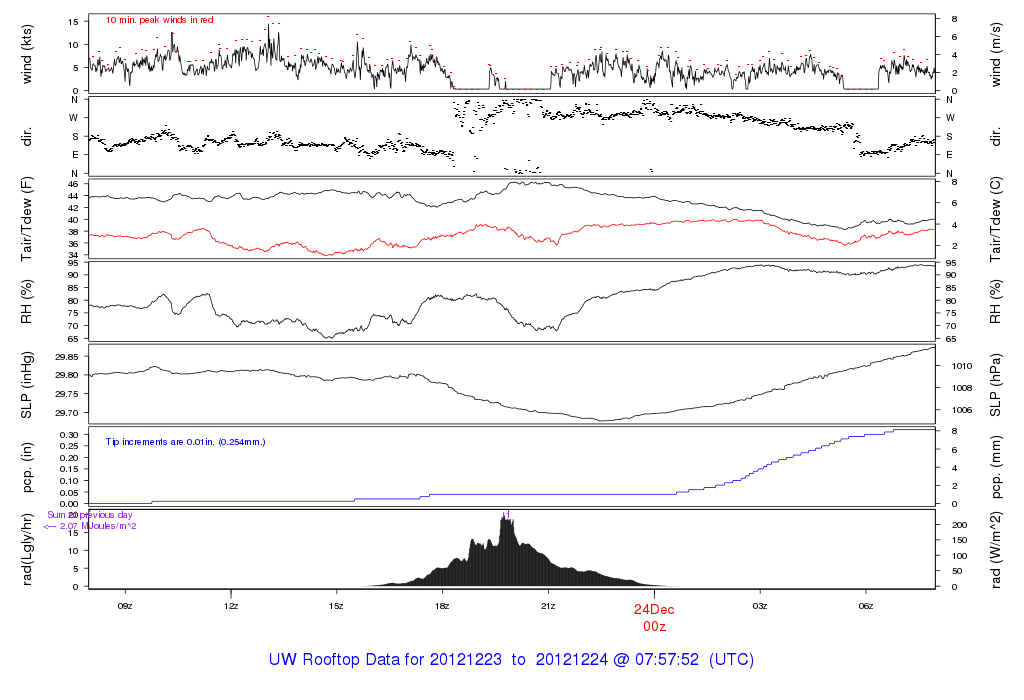The image size is (1024, 700).
Task: Click the '03z' time axis label
Action: (760, 607)
